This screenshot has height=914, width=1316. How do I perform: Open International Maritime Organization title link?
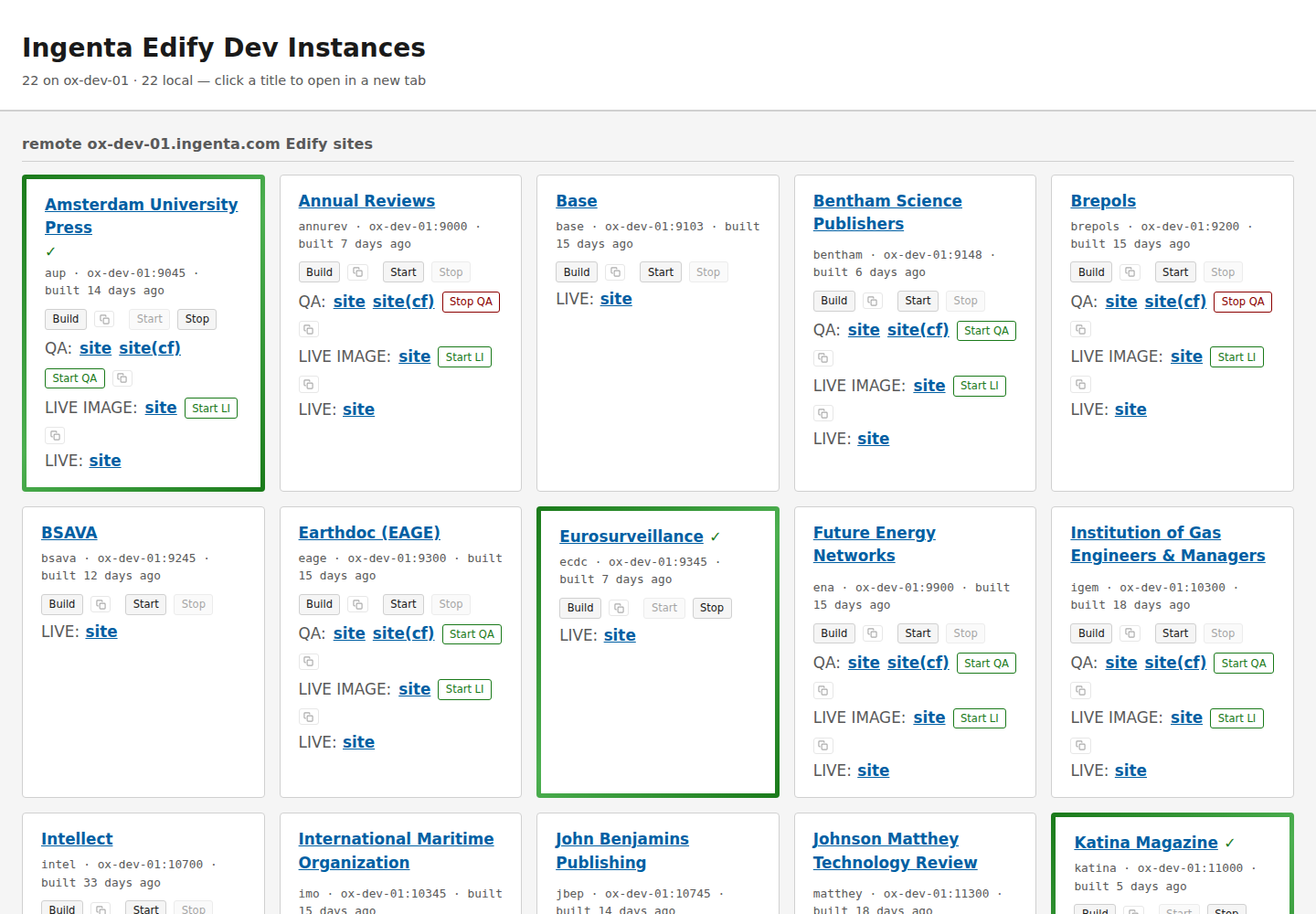click(x=396, y=851)
